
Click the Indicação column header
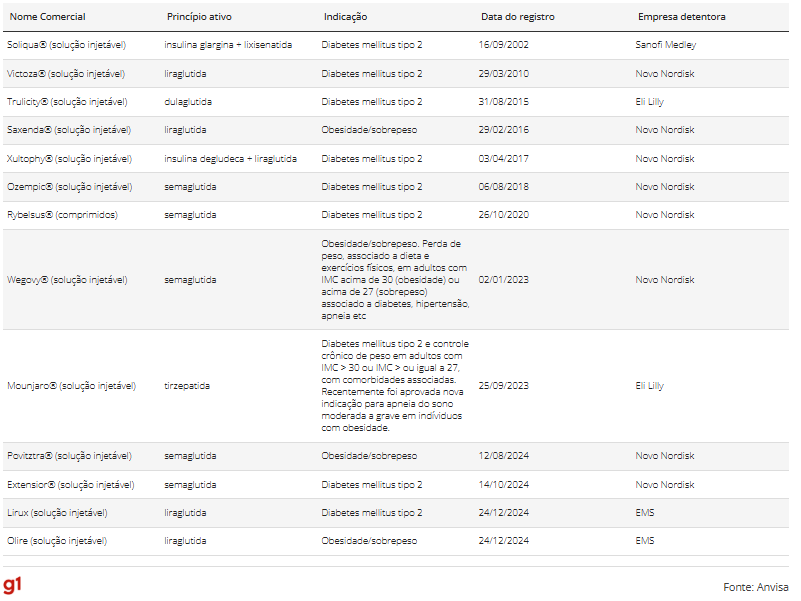345,17
